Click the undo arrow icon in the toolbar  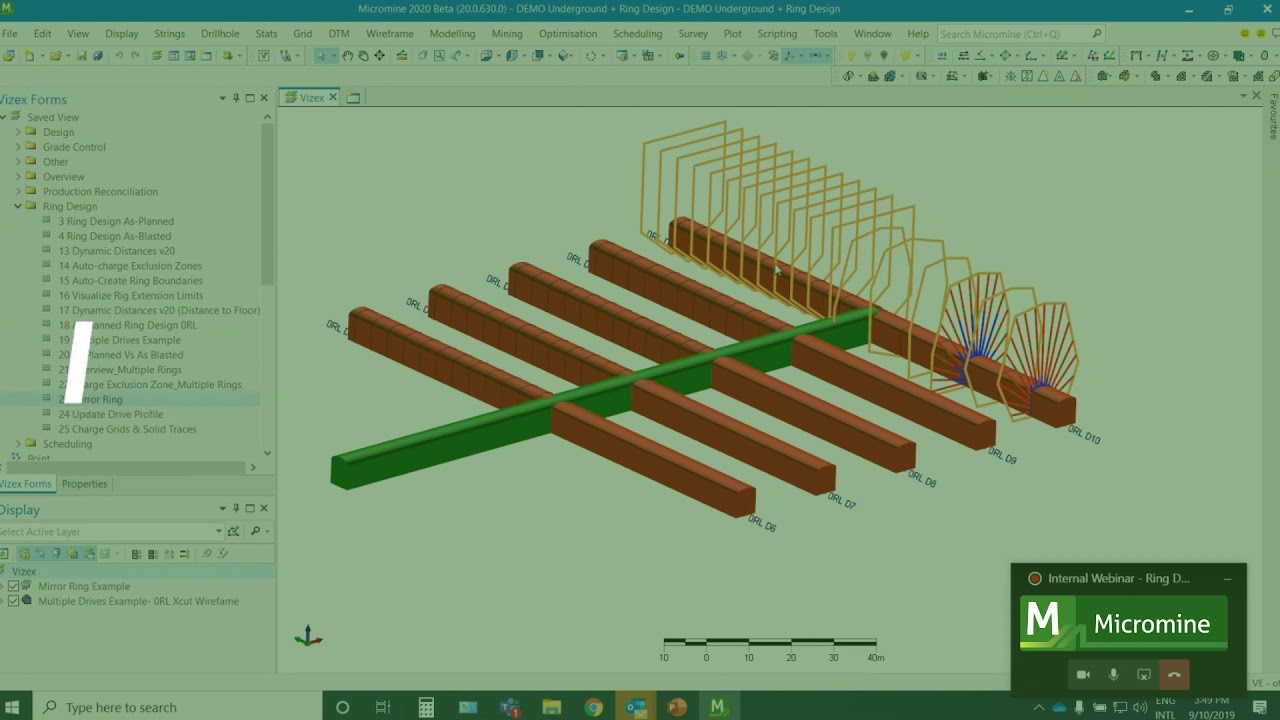coord(119,56)
